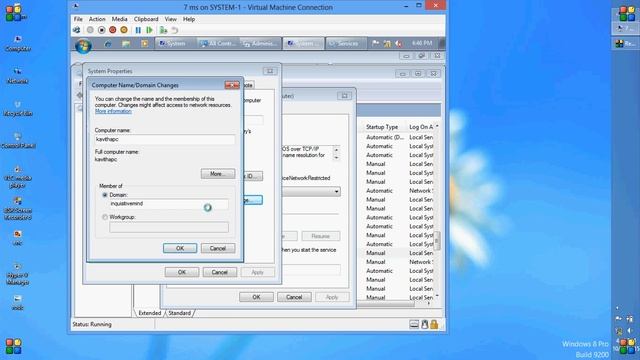Switch to the first System taskbar button
This screenshot has height=360, width=640.
click(176, 43)
